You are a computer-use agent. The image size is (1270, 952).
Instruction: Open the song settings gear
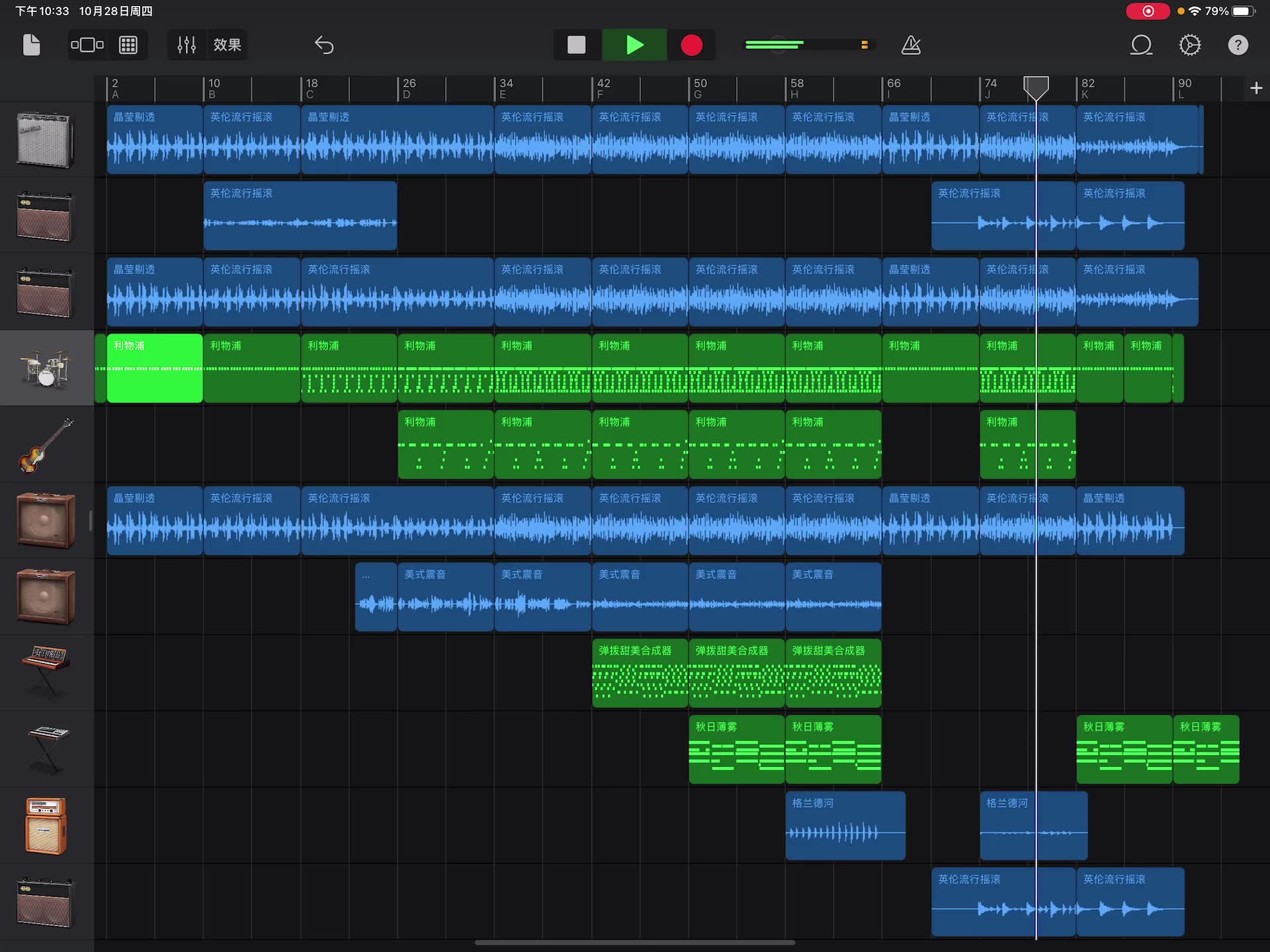click(1189, 45)
